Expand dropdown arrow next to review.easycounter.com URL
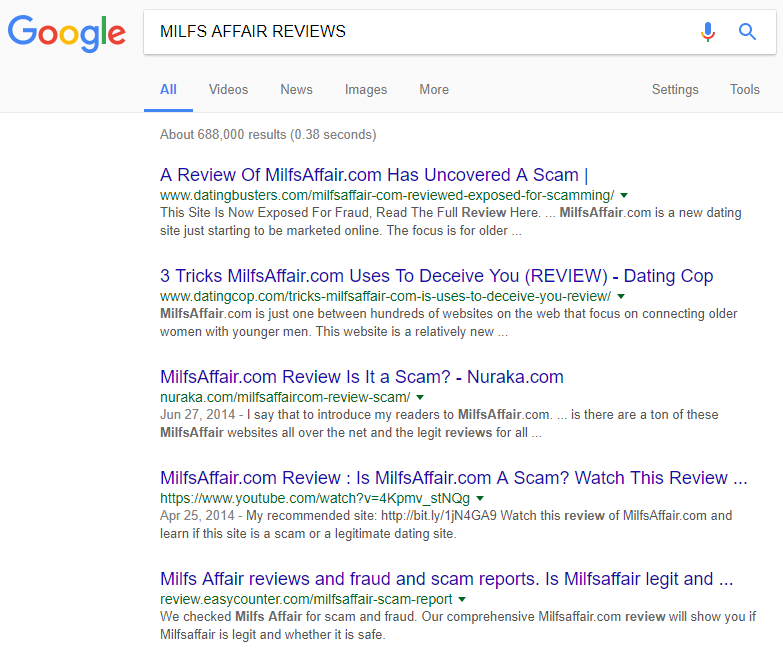 [462, 599]
